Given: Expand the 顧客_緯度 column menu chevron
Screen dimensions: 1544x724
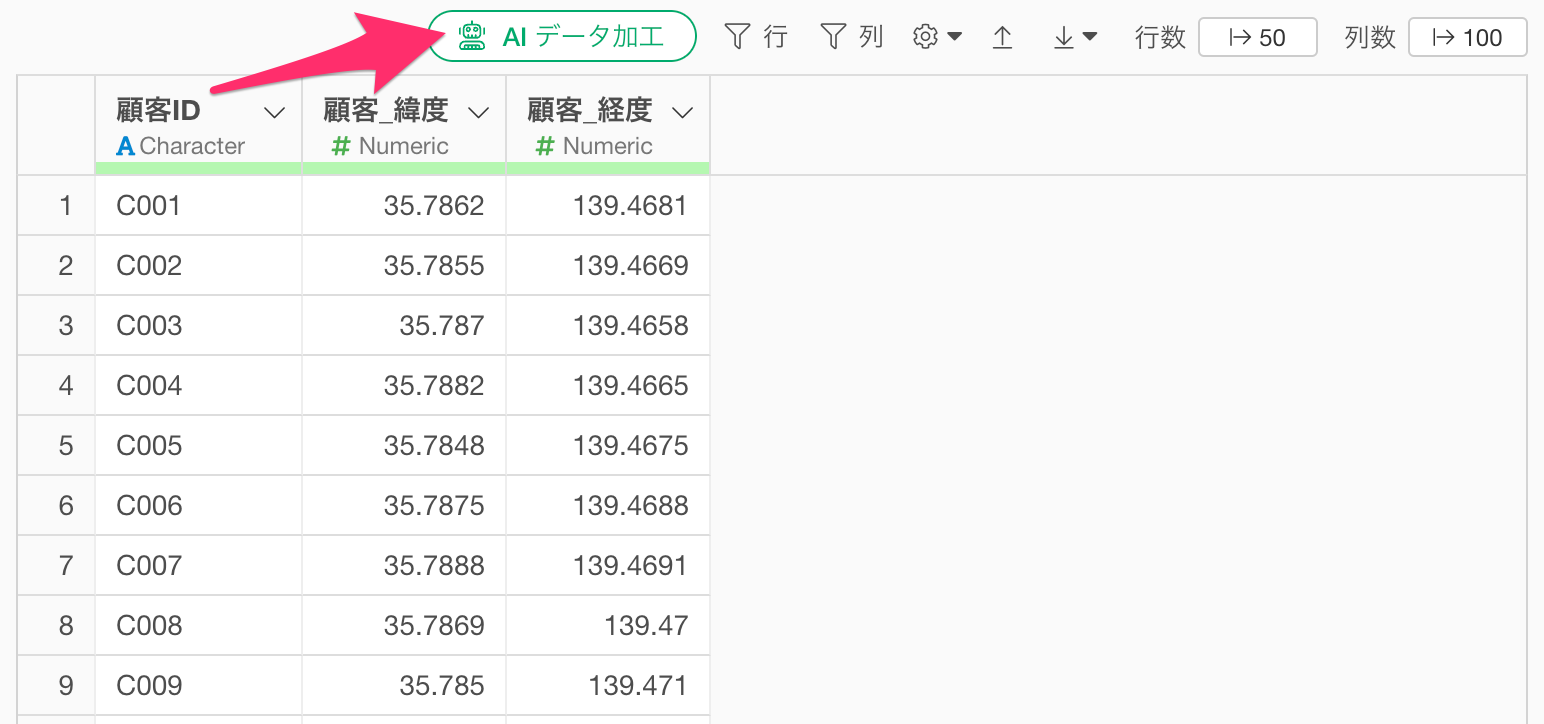Looking at the screenshot, I should 478,112.
